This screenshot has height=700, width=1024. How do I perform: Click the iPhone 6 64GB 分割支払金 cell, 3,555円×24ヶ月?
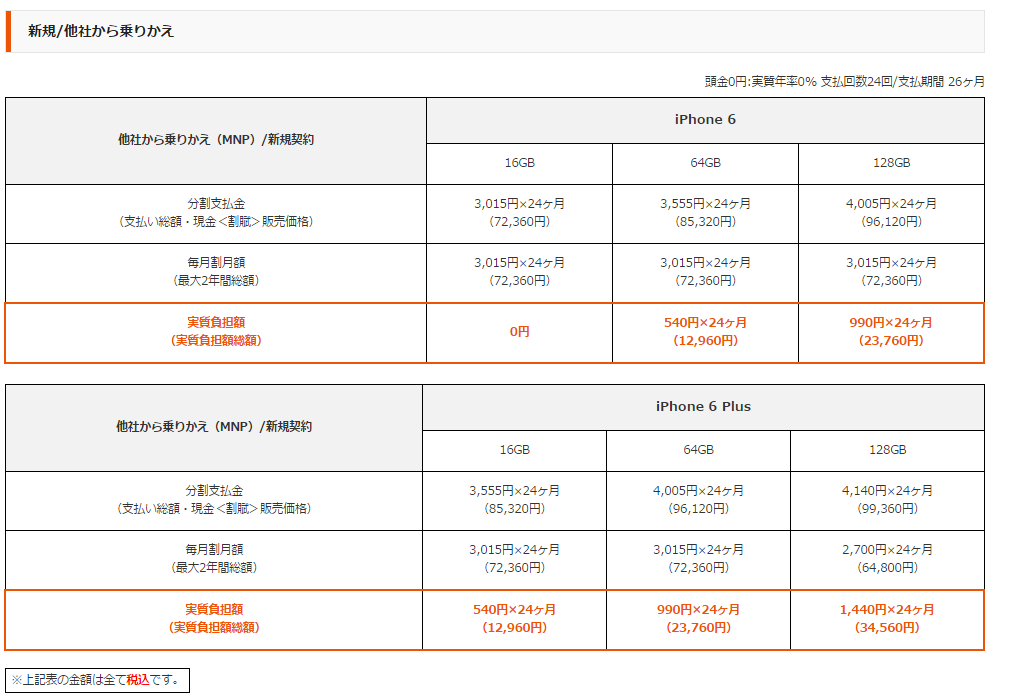(x=705, y=214)
